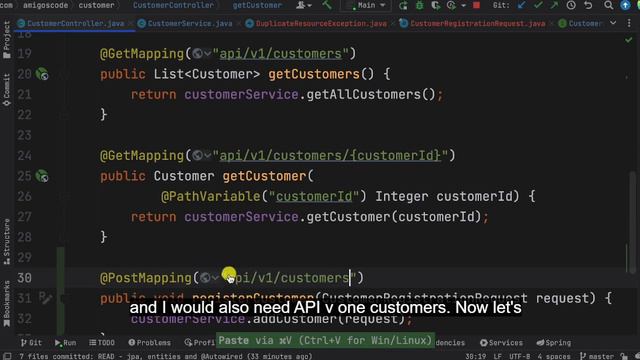Click getCustomer breadcrumb in navigation bar
The image size is (640, 360).
click(x=257, y=5)
